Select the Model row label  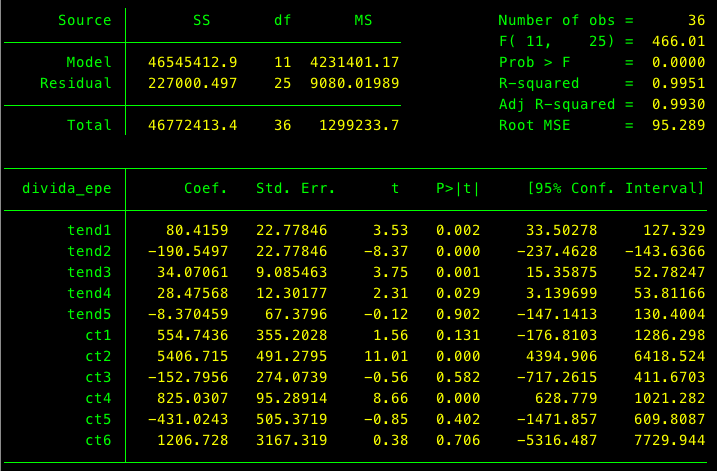tap(89, 62)
